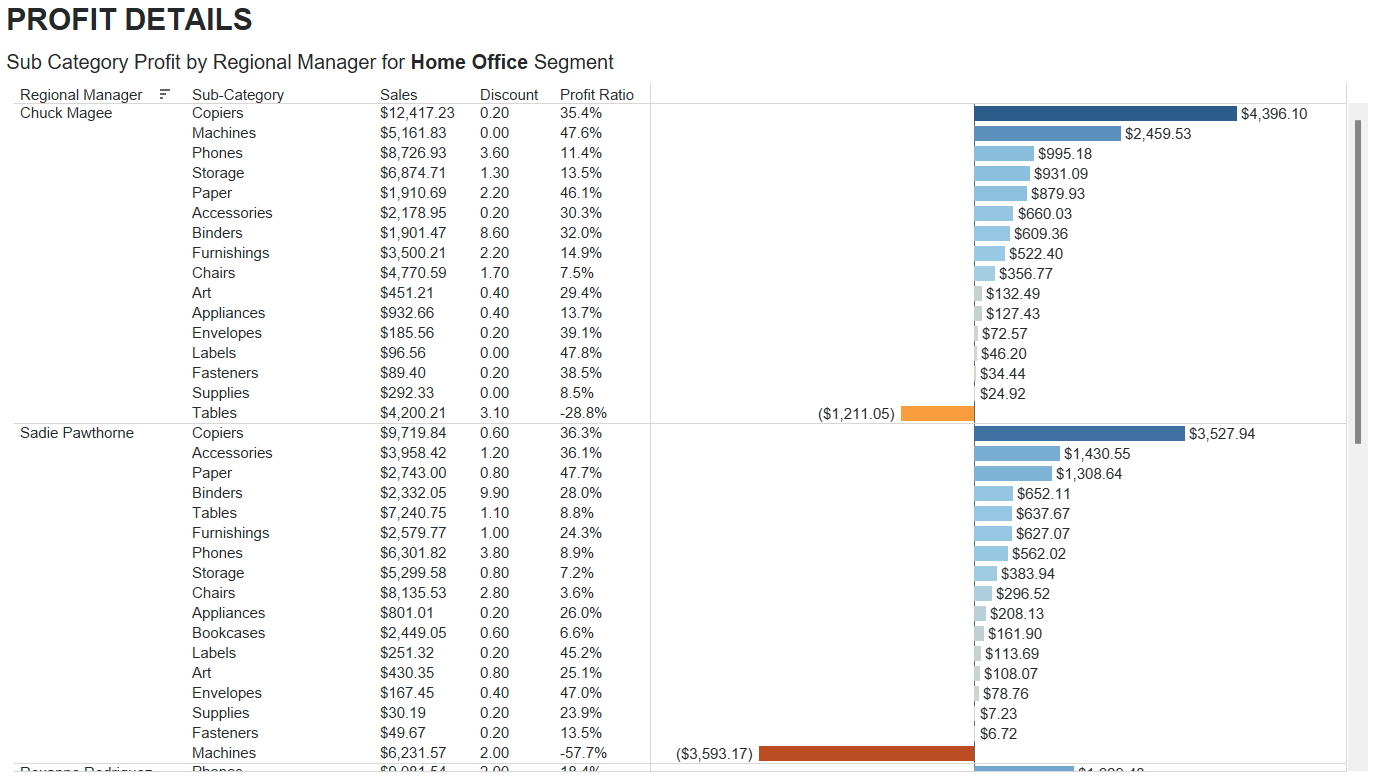Image resolution: width=1377 pixels, height=781 pixels.
Task: Click the PROFIT DETAILS title
Action: (x=129, y=19)
